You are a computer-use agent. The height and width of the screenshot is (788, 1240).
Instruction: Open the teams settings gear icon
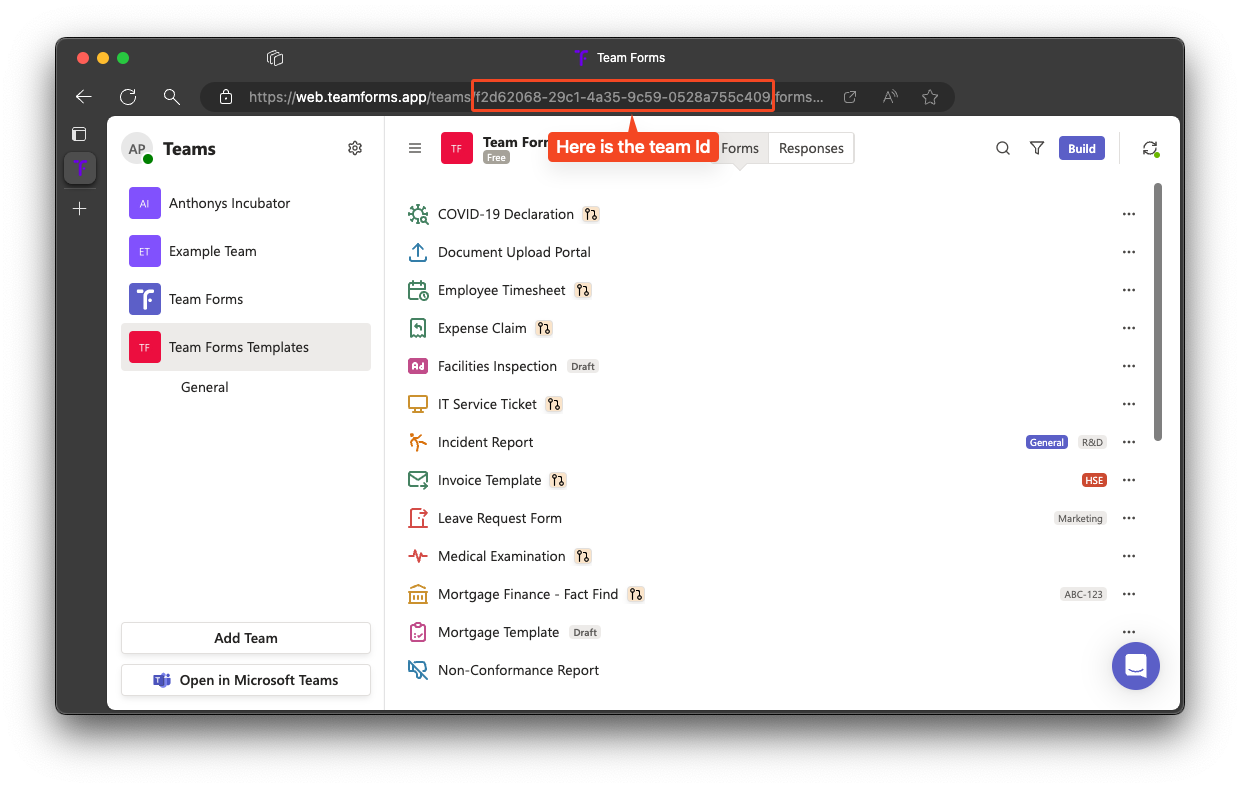tap(355, 148)
